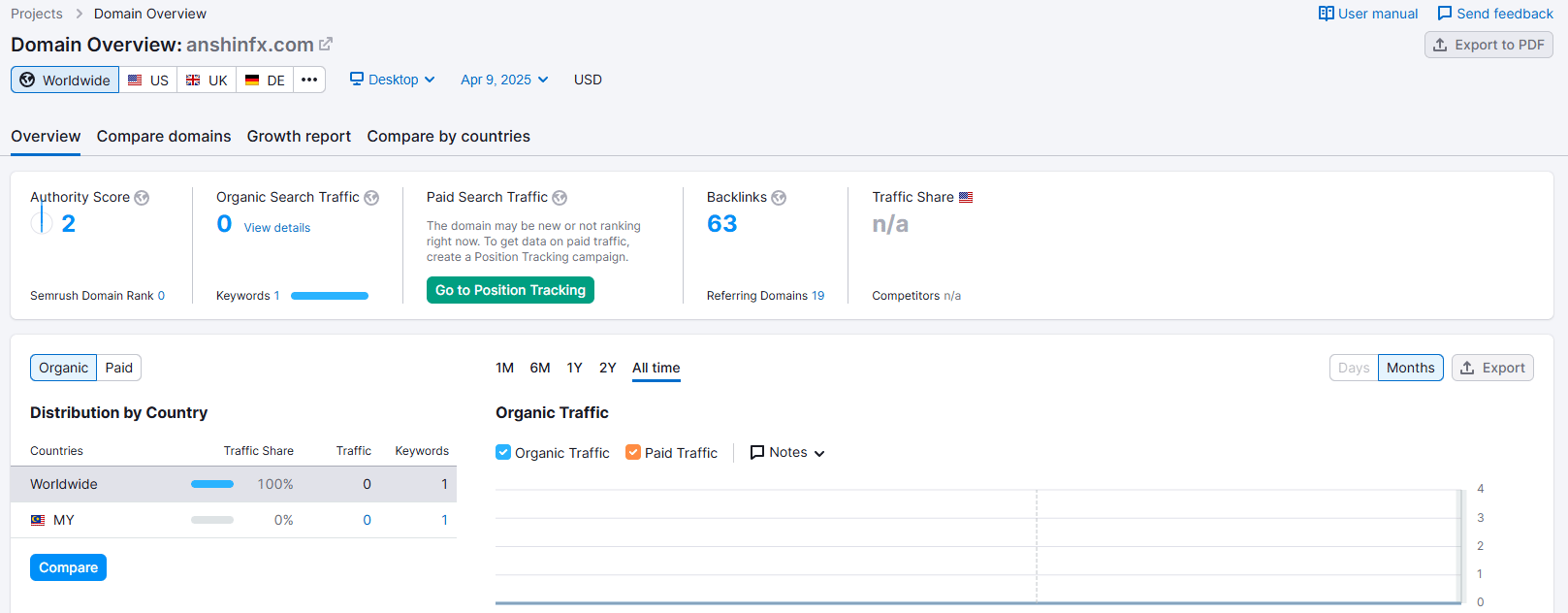Click MY row traffic value 0
The height and width of the screenshot is (613, 1568).
[x=367, y=520]
